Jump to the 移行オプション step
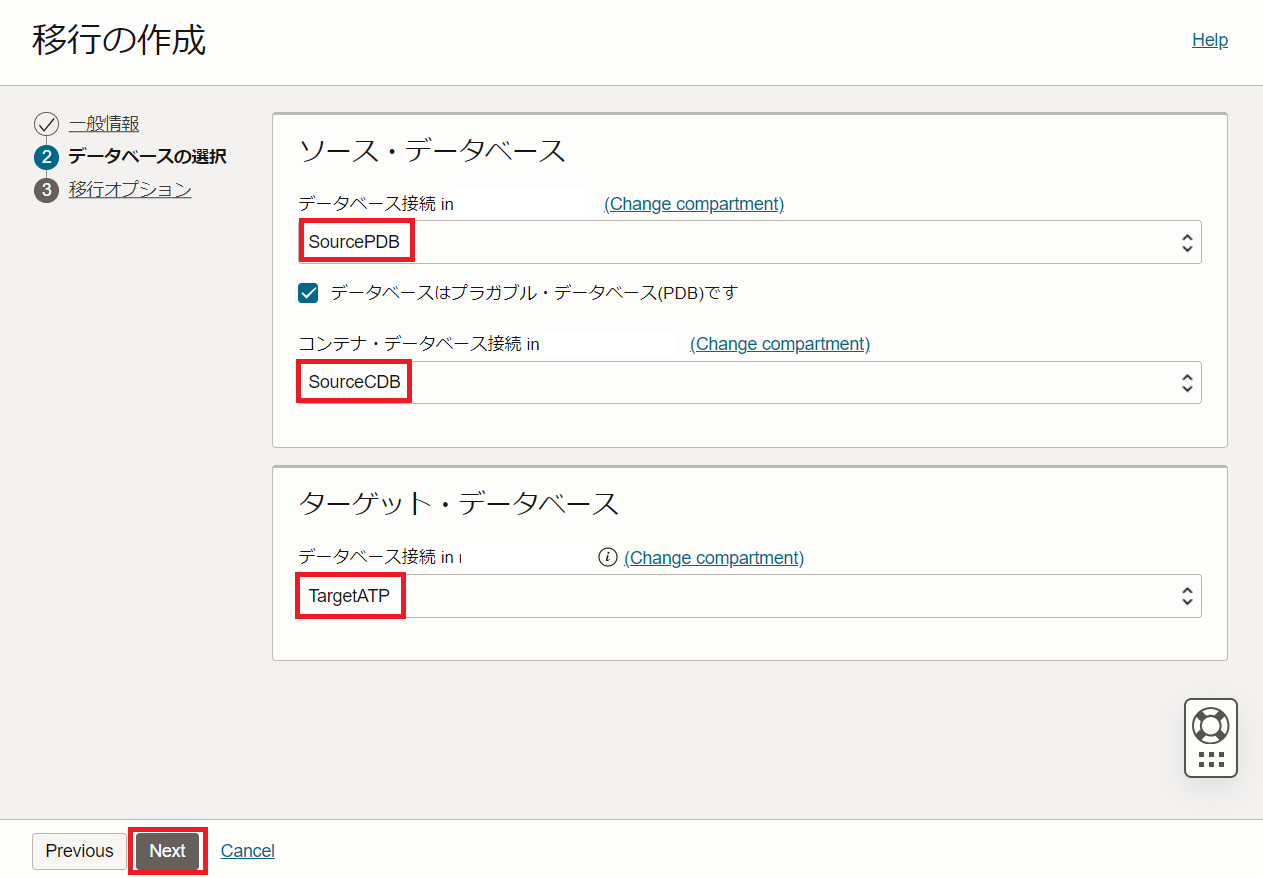This screenshot has height=878, width=1263. click(x=130, y=190)
